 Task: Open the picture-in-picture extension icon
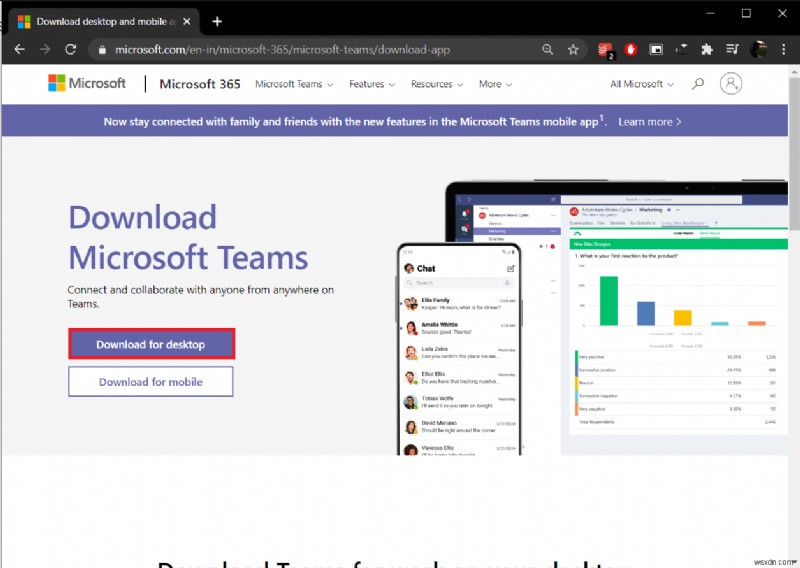(x=656, y=50)
